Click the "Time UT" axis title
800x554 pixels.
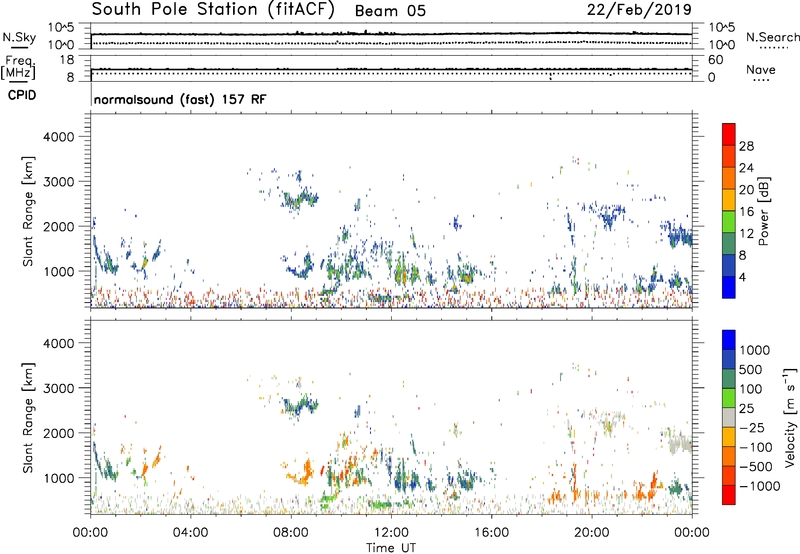391,548
